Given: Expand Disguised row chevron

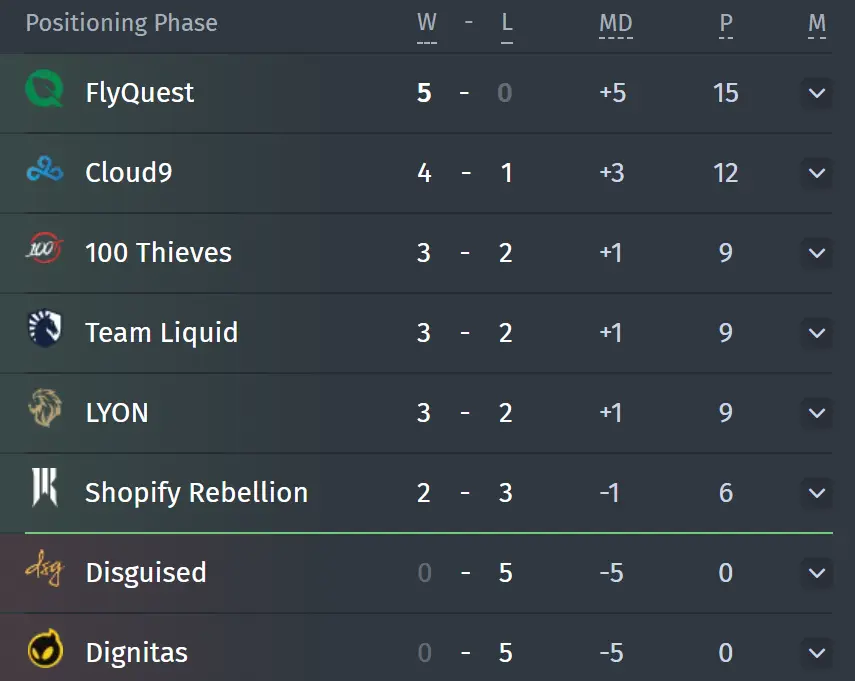Looking at the screenshot, I should pyautogui.click(x=816, y=573).
